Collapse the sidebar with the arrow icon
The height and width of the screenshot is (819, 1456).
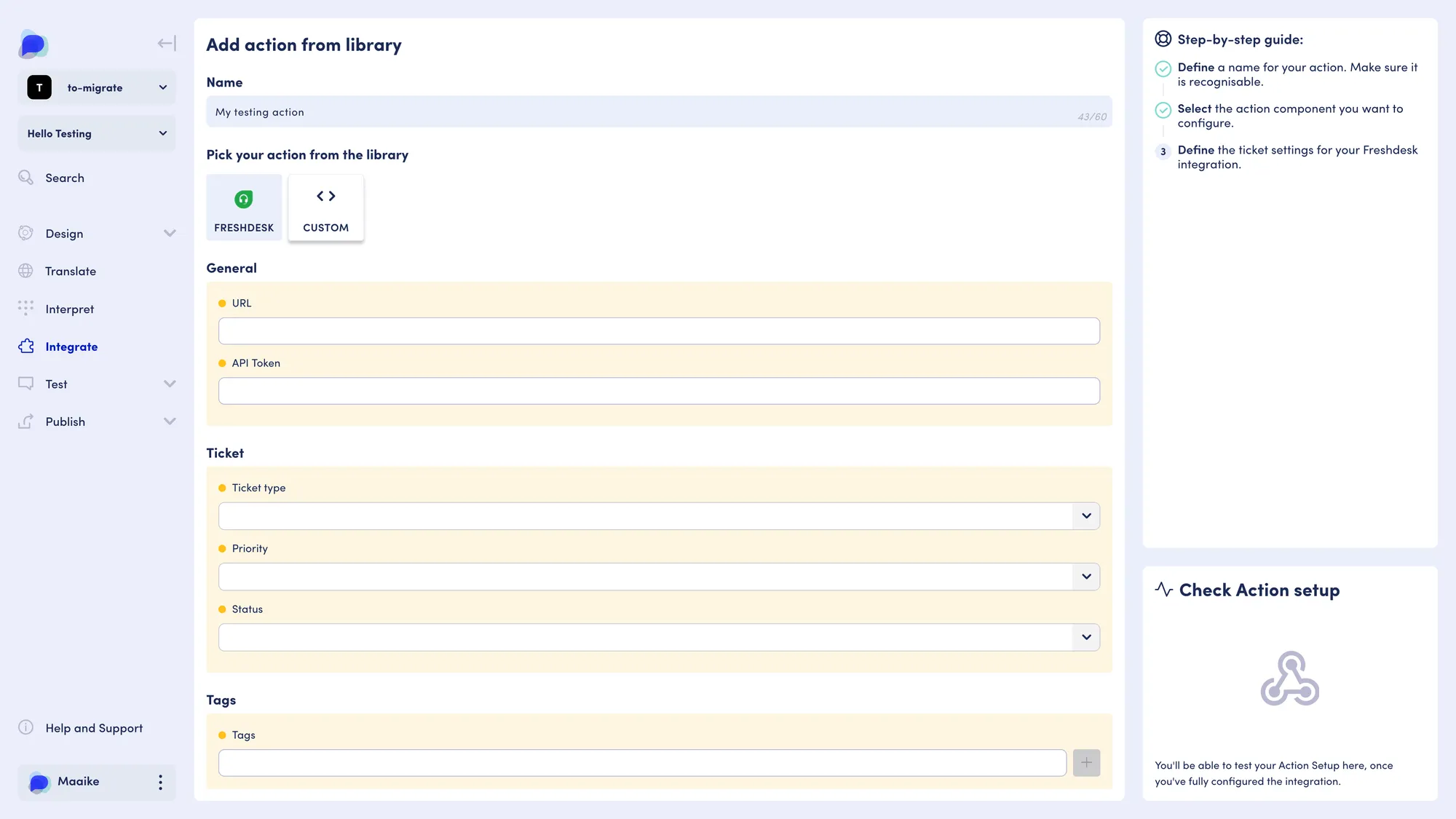(x=167, y=44)
